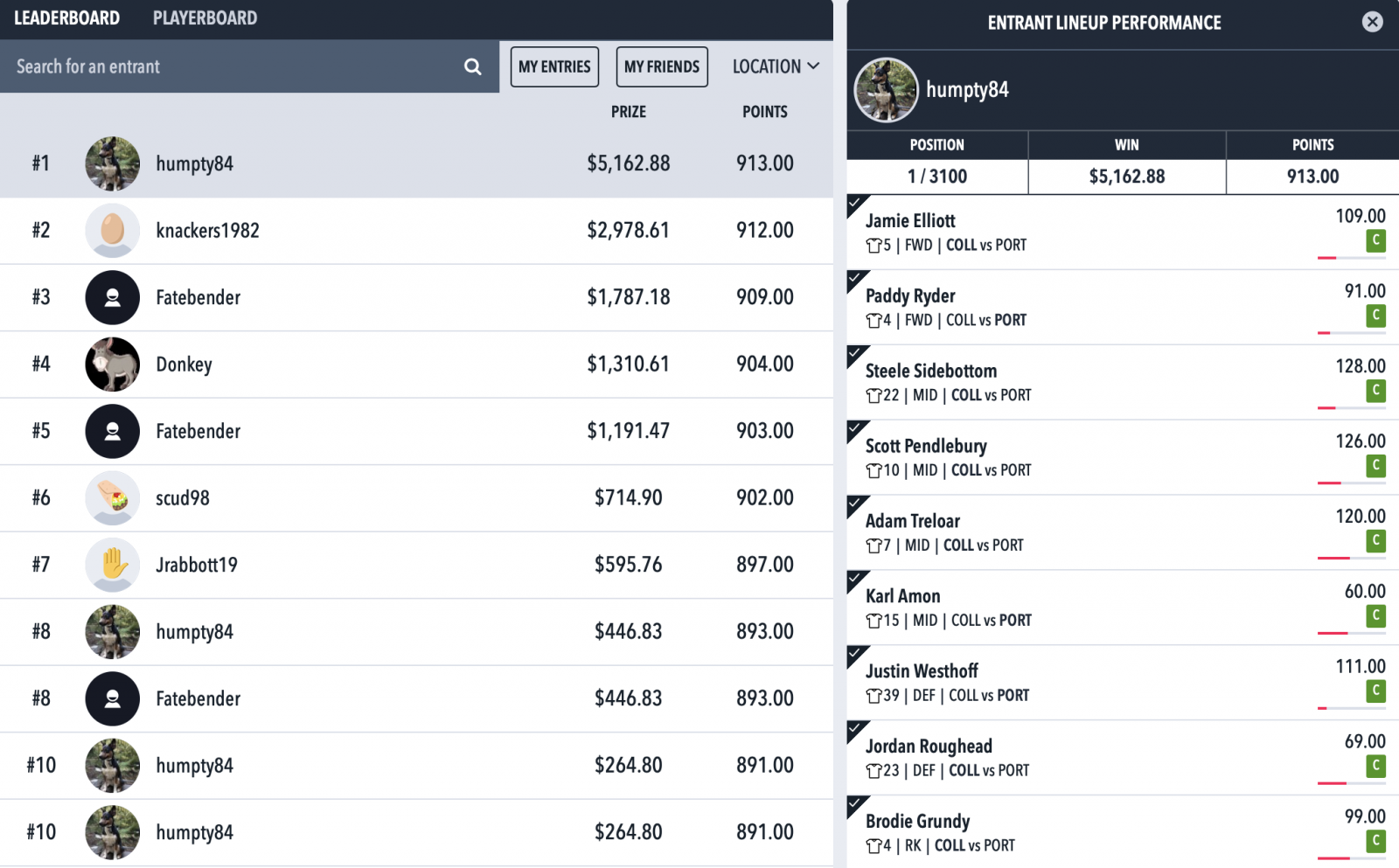Click jersey icon for Steele Sidebottom #22
1399x868 pixels.
click(874, 396)
